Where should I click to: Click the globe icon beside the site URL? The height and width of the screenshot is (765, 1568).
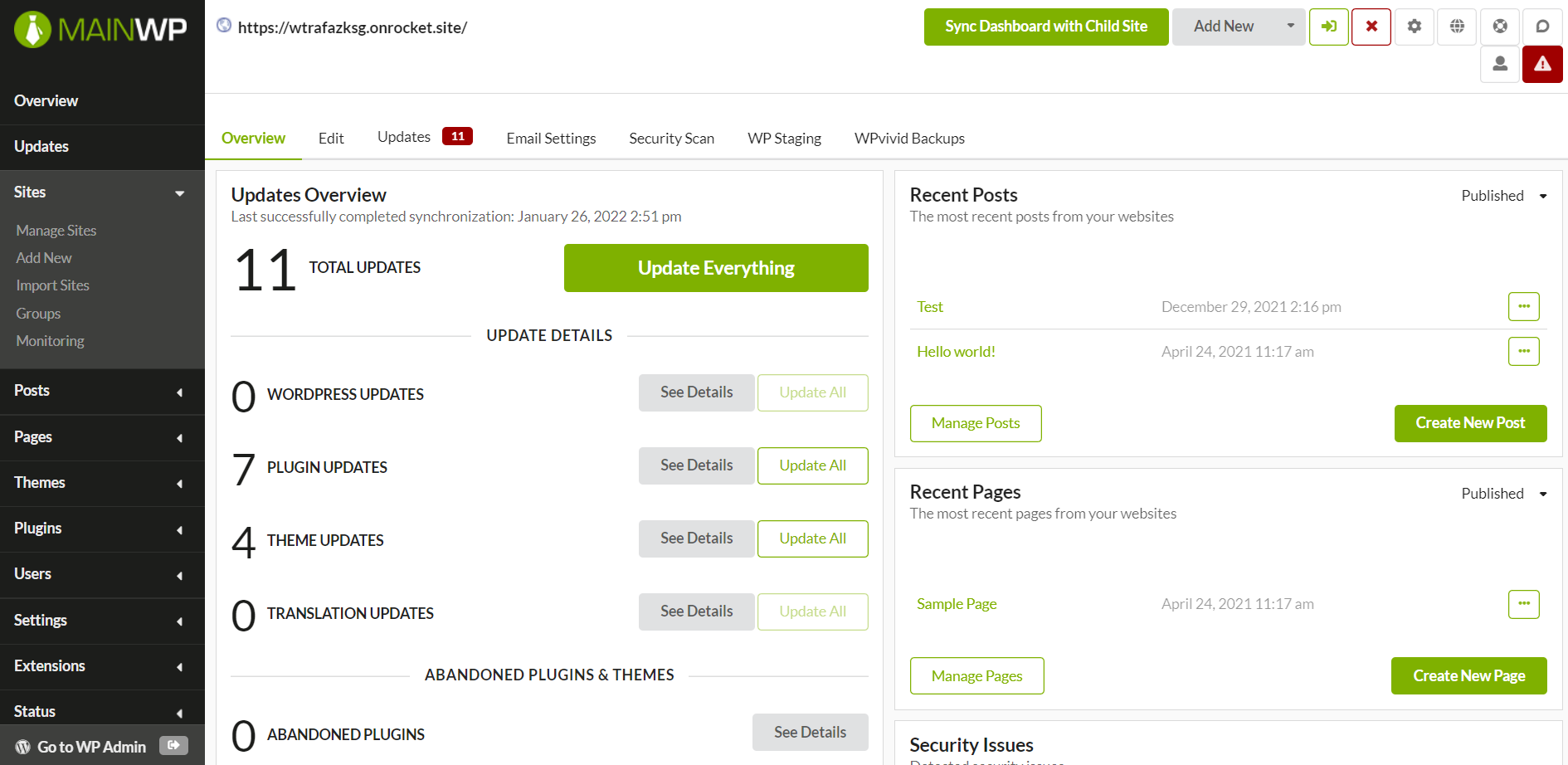(x=224, y=25)
